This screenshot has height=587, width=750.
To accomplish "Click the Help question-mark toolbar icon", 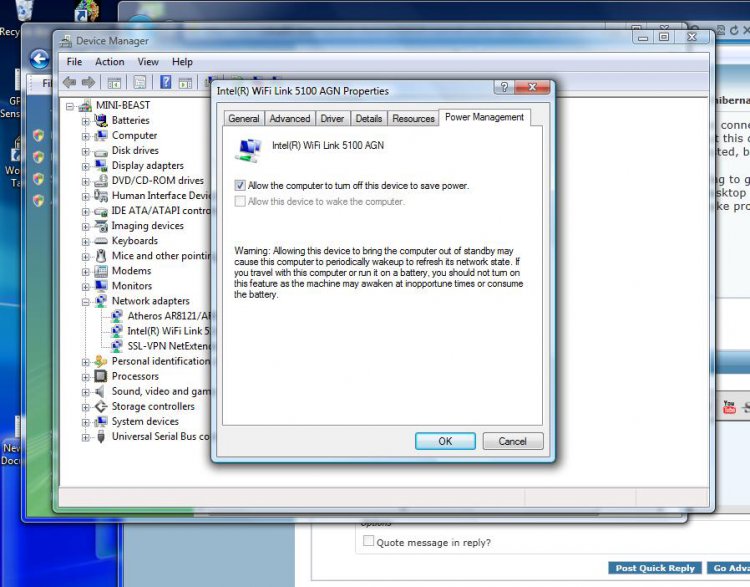I will click(165, 82).
